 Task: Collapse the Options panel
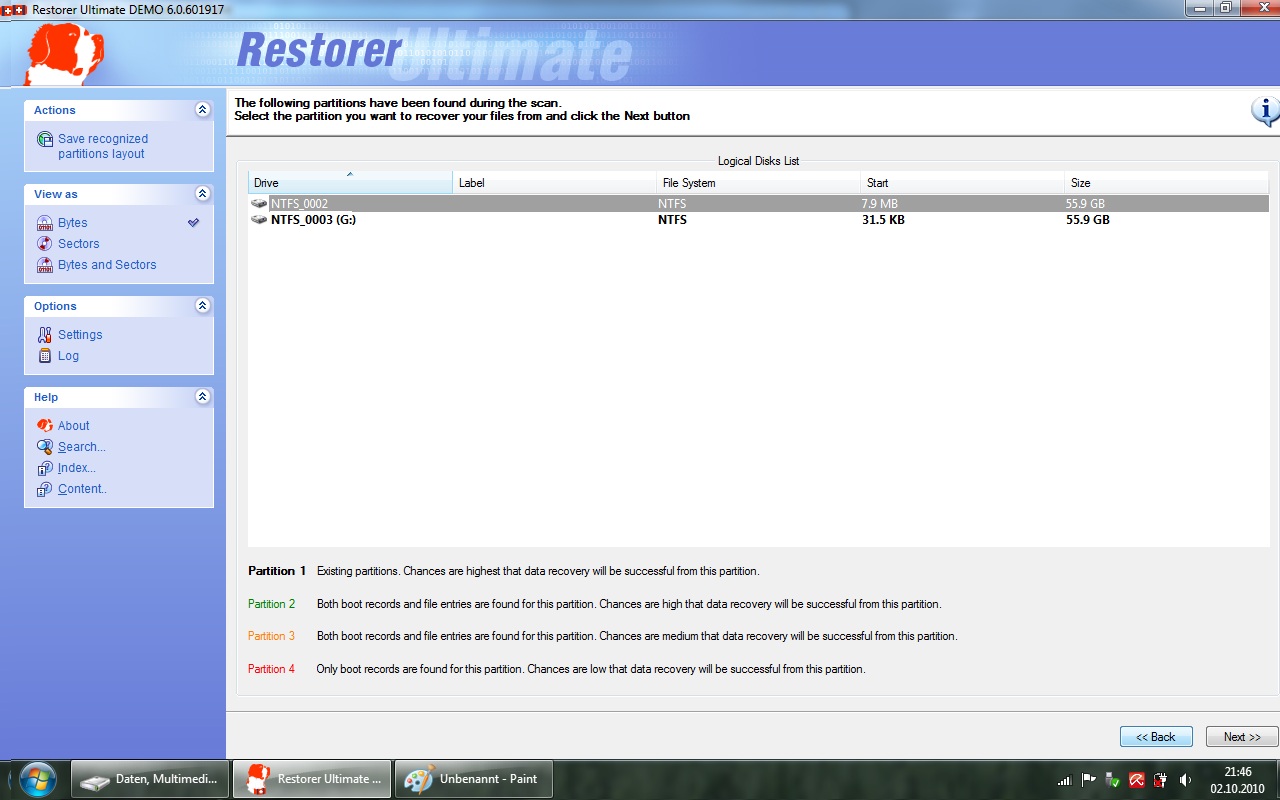coord(203,306)
